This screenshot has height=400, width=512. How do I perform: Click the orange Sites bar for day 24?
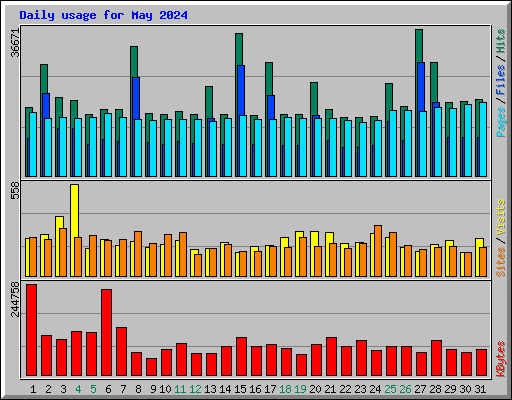378,251
